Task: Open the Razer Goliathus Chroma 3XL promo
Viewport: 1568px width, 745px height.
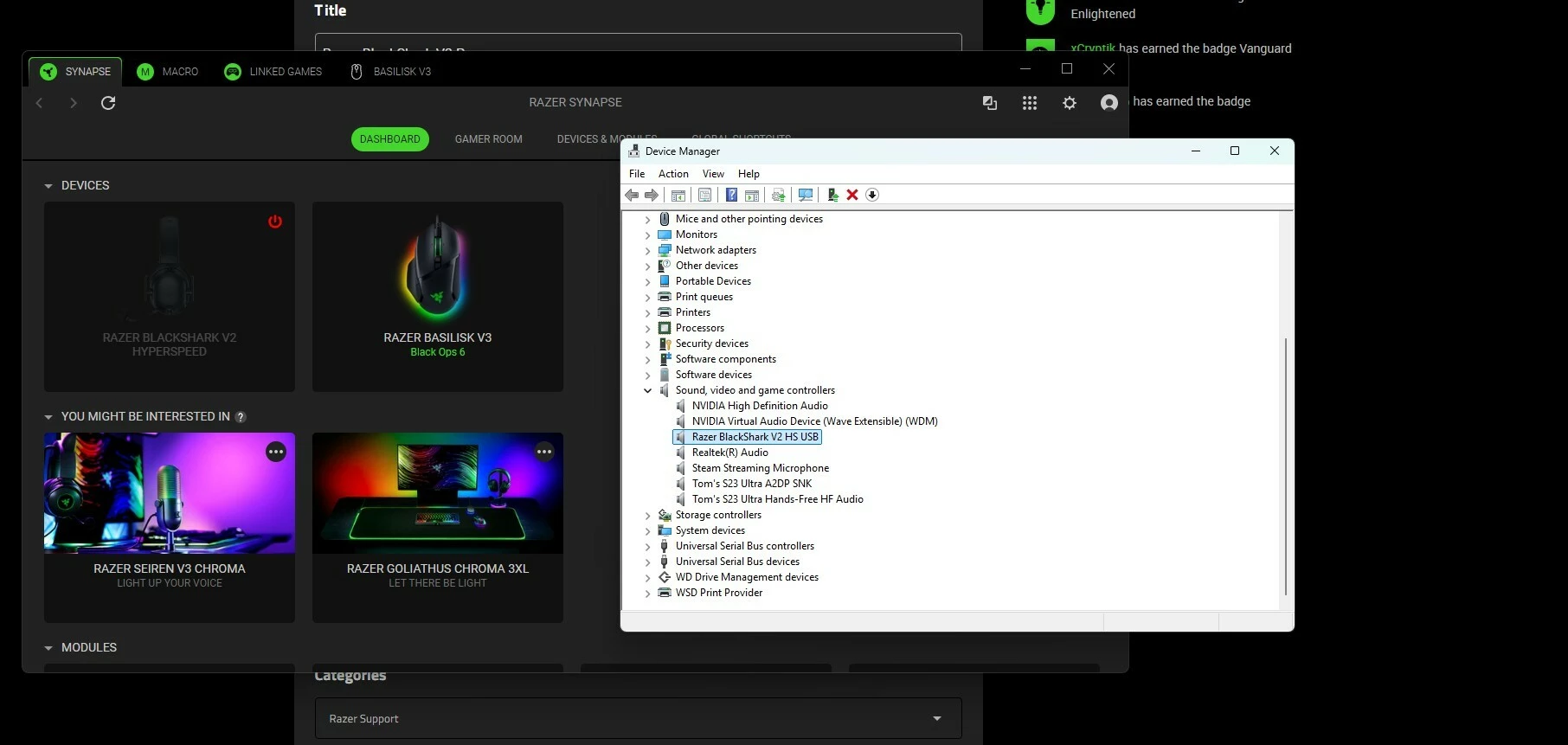Action: [438, 528]
